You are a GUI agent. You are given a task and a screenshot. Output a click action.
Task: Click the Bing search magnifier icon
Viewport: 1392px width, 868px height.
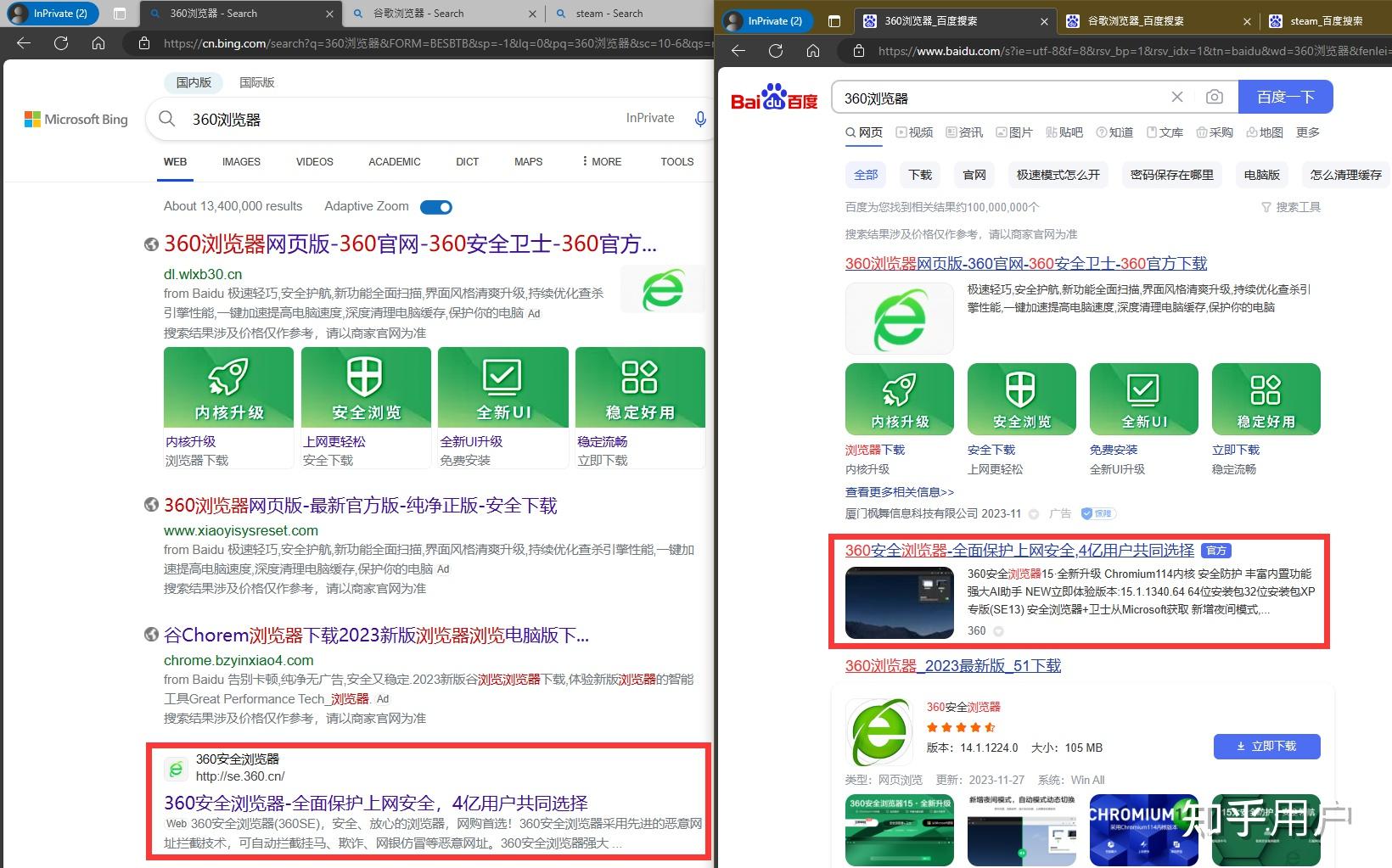[x=167, y=119]
